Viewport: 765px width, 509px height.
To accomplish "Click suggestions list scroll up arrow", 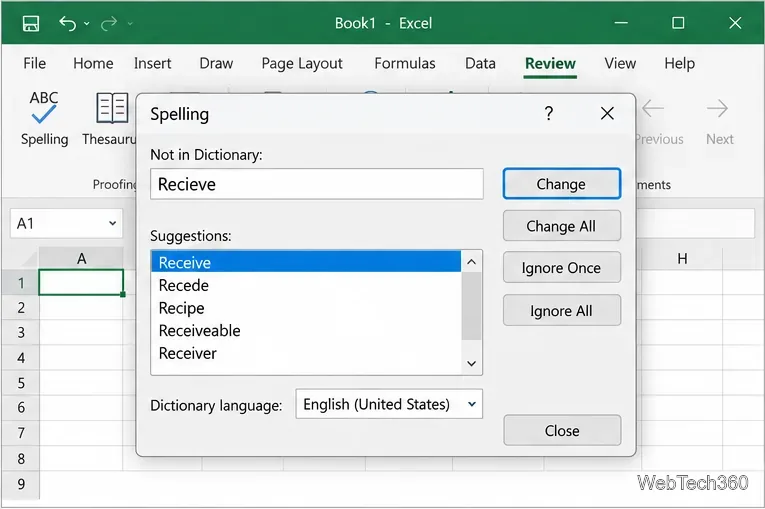I will pyautogui.click(x=471, y=262).
